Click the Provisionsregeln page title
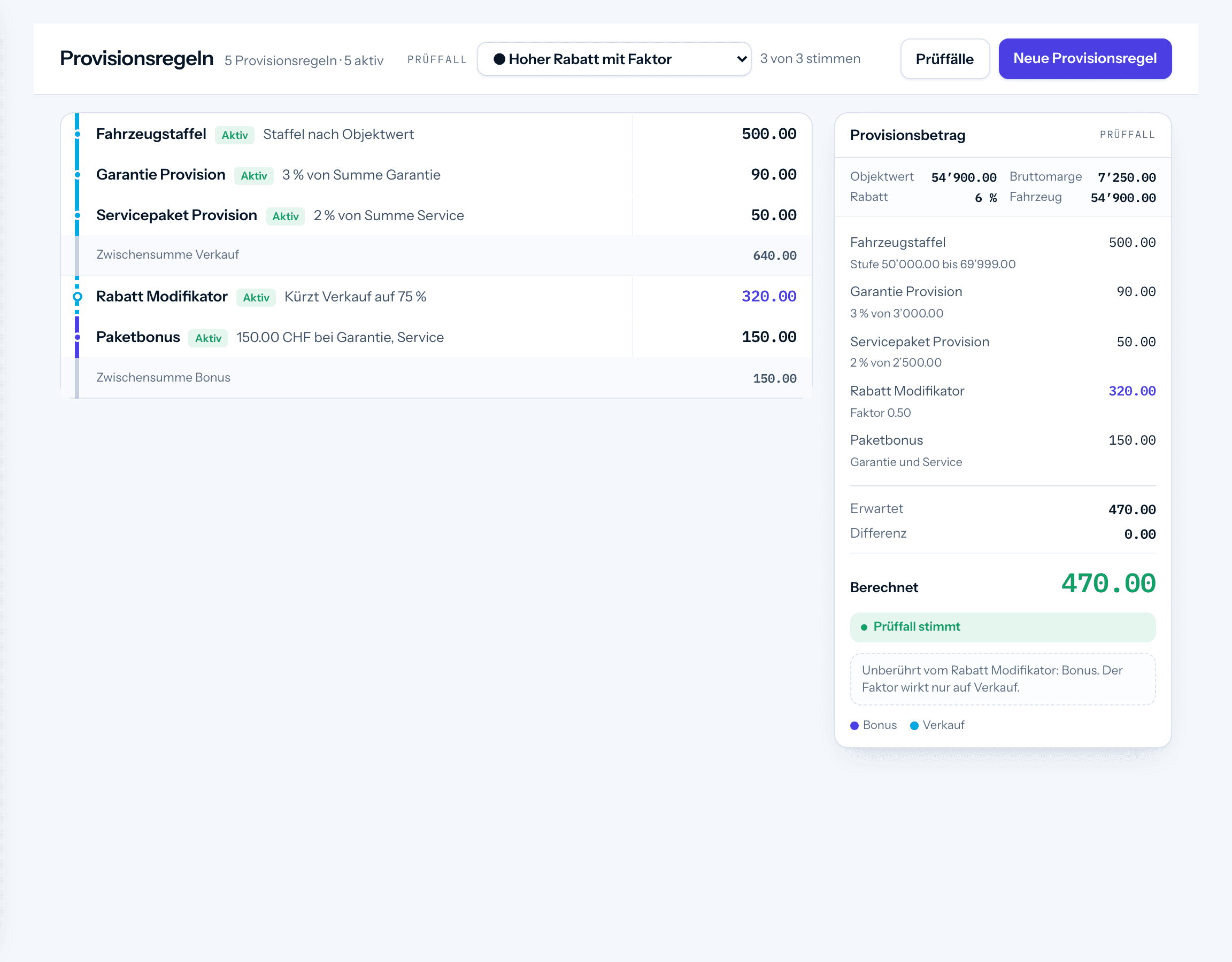Viewport: 1232px width, 962px height. 136,59
